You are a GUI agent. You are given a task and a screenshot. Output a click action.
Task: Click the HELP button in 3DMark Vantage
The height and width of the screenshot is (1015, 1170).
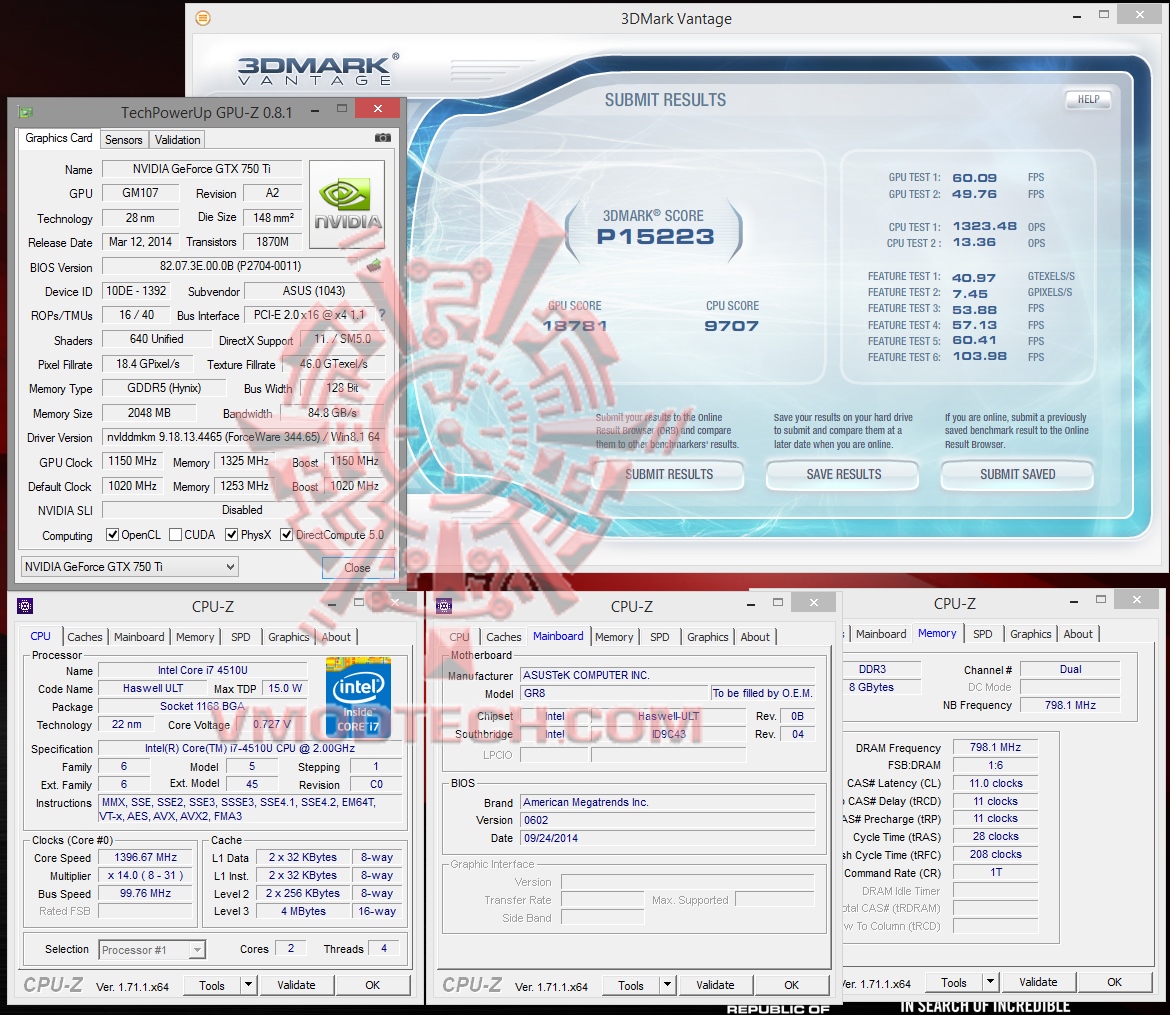point(1088,99)
